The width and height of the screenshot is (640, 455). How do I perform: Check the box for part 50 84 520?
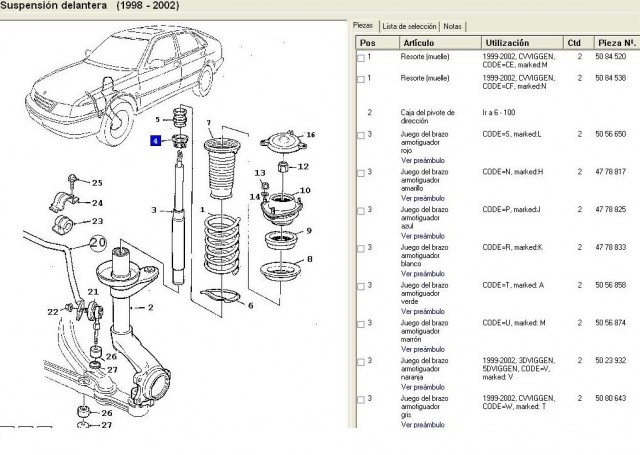pos(361,58)
